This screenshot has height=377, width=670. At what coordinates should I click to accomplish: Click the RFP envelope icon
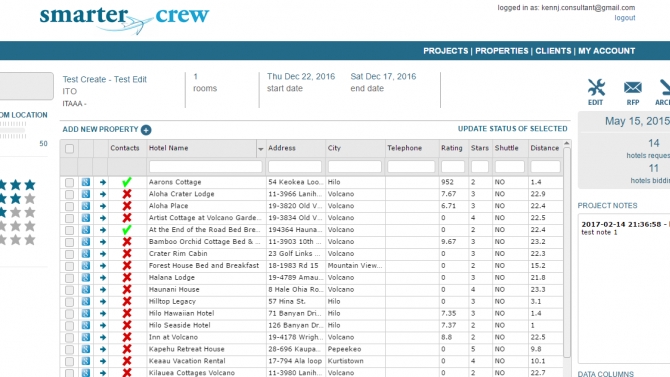click(632, 88)
